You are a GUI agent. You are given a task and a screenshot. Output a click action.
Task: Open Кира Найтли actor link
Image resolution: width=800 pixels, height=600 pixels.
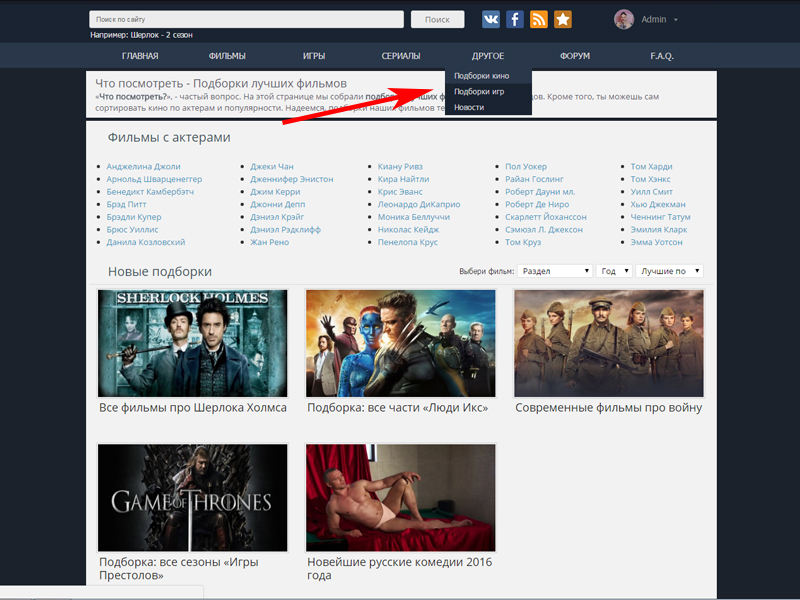tap(403, 179)
